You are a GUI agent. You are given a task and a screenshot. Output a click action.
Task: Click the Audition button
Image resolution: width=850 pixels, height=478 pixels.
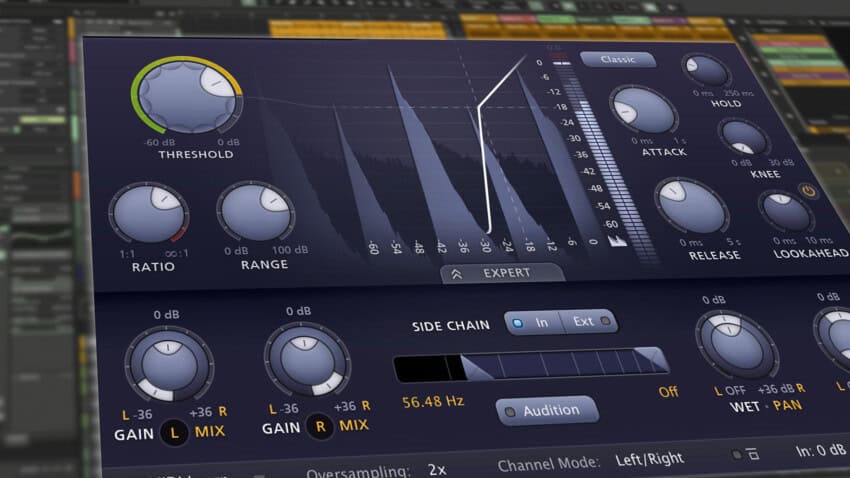tap(547, 411)
